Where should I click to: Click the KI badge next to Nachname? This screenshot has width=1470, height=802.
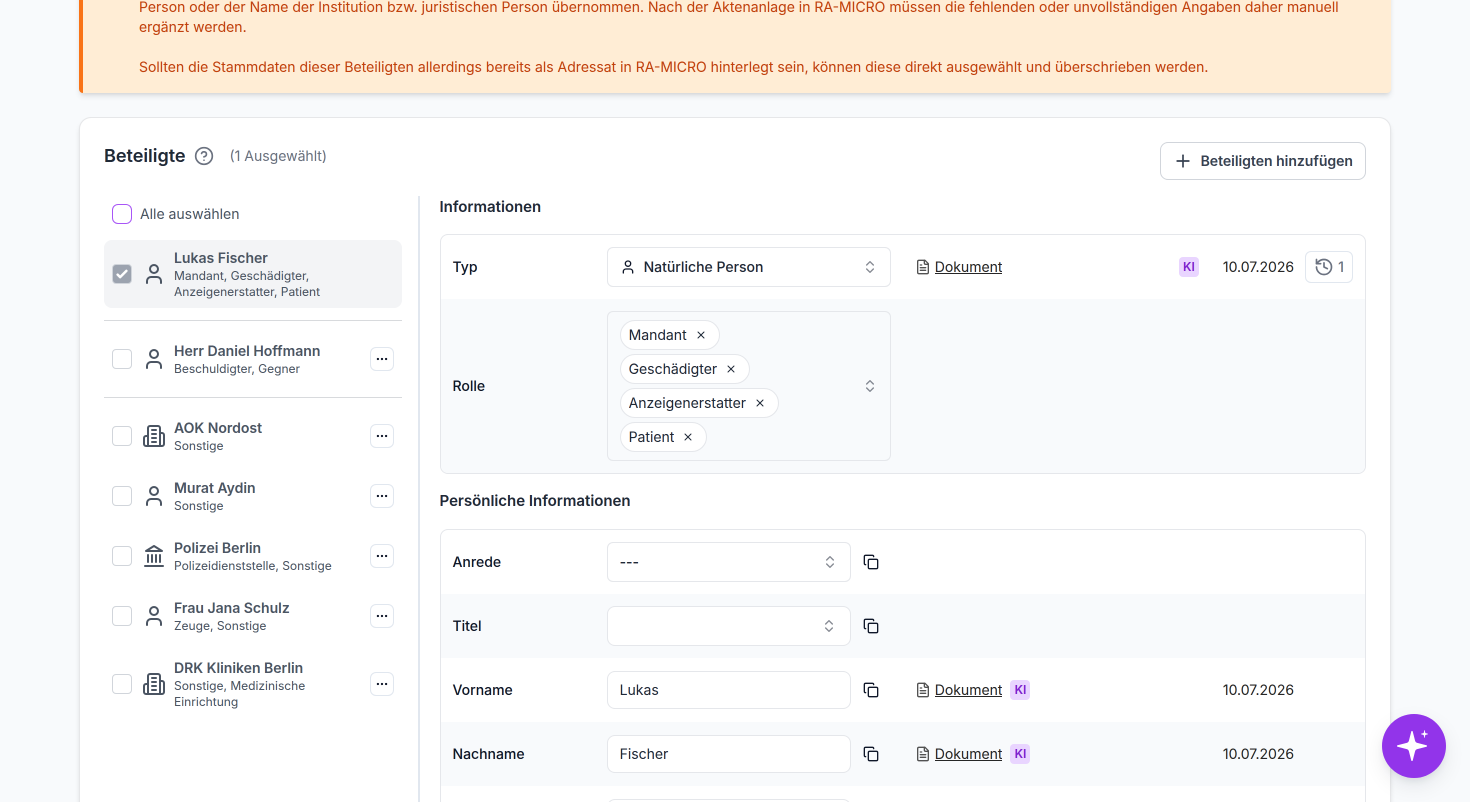click(x=1020, y=754)
